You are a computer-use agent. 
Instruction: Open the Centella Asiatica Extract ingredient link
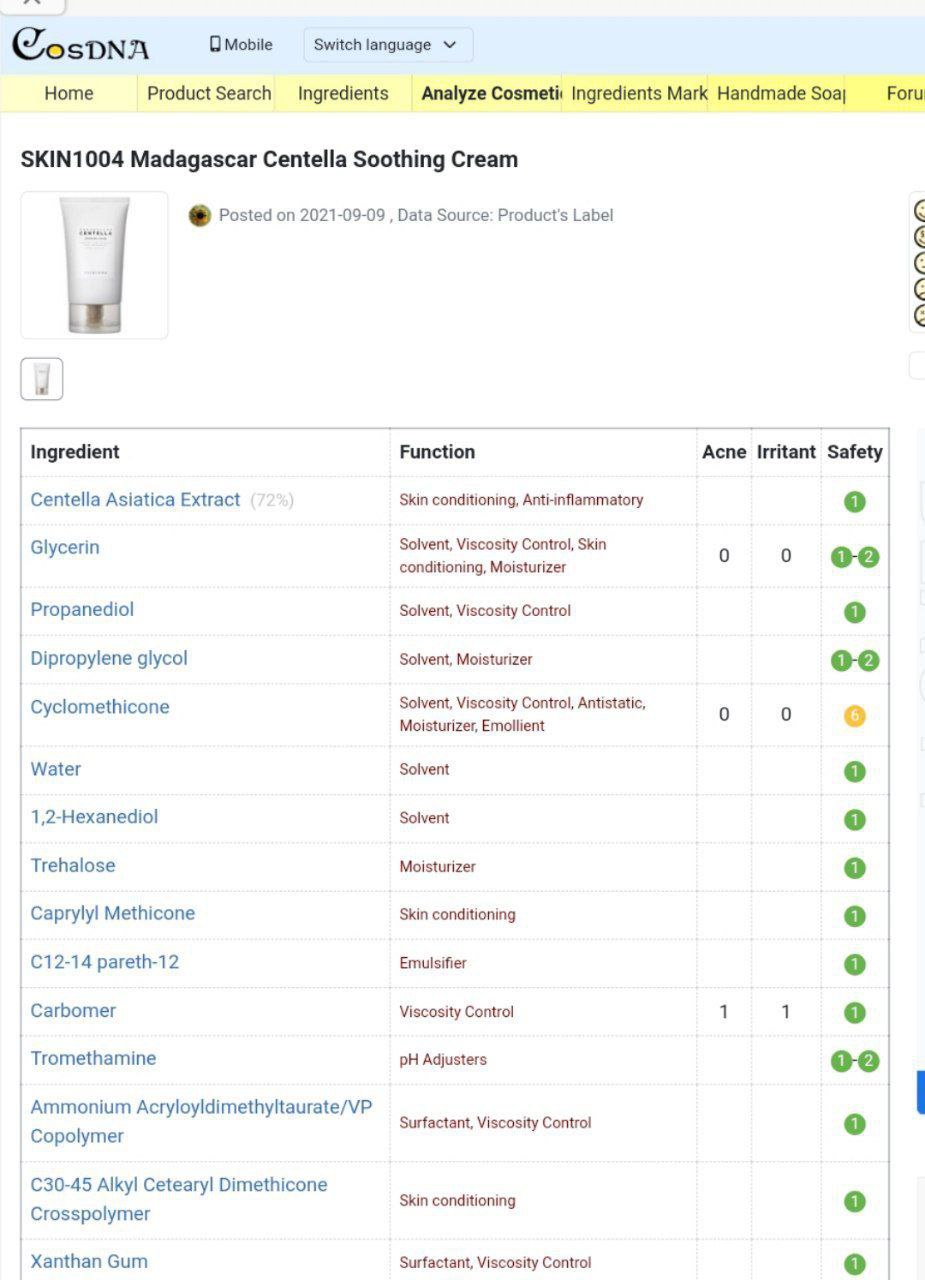coord(135,499)
